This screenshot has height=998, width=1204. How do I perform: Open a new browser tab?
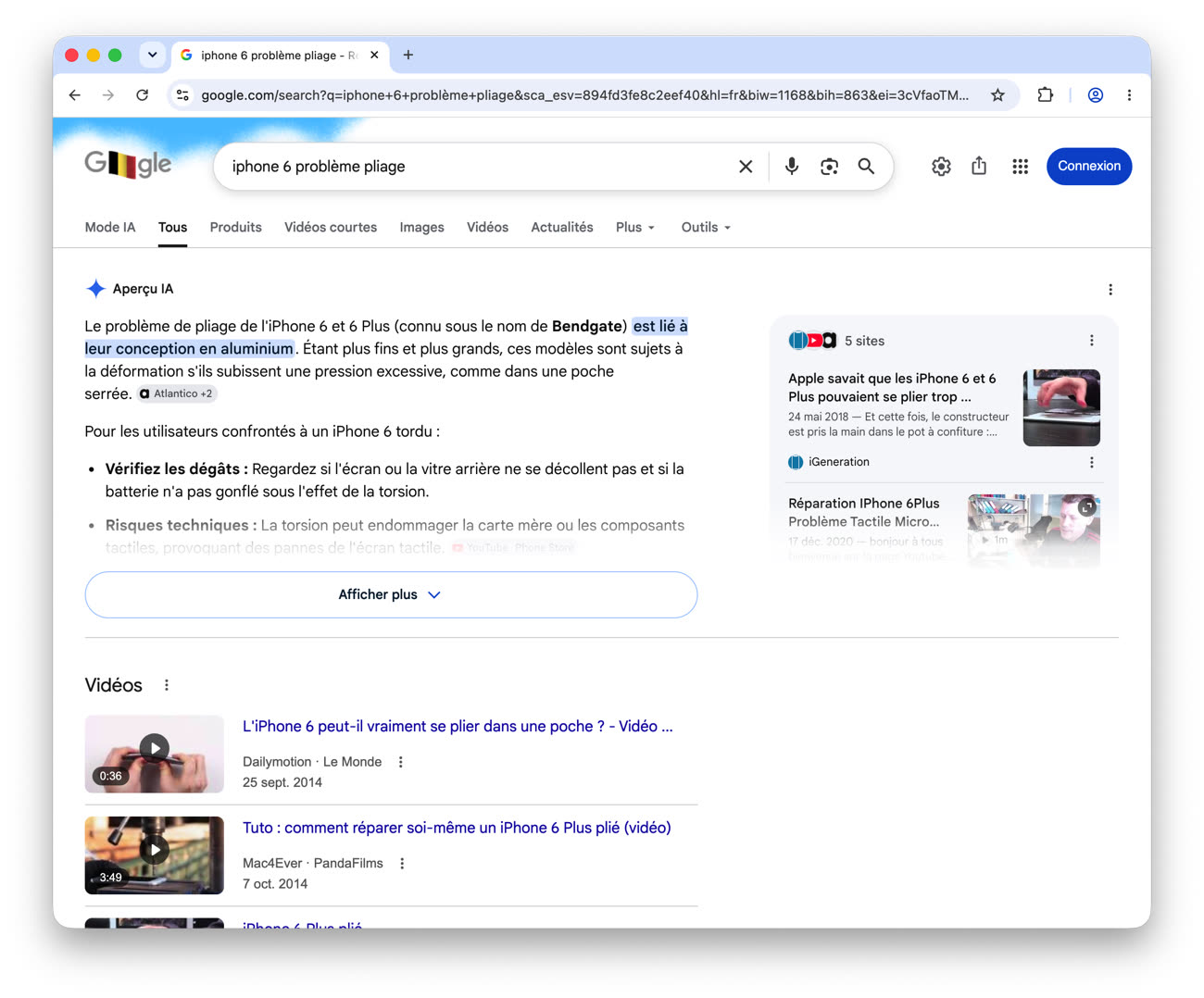click(x=408, y=55)
